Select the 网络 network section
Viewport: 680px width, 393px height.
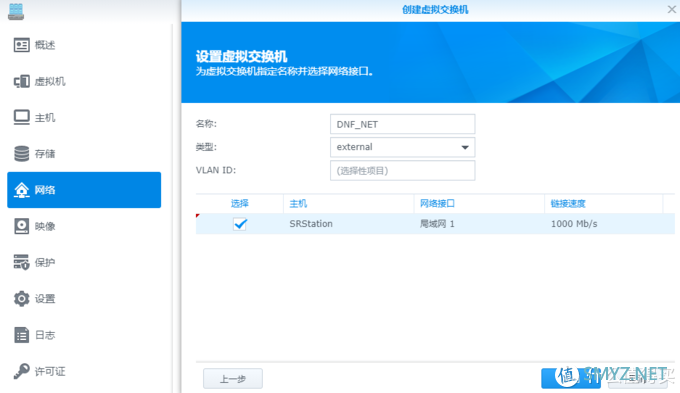point(84,190)
